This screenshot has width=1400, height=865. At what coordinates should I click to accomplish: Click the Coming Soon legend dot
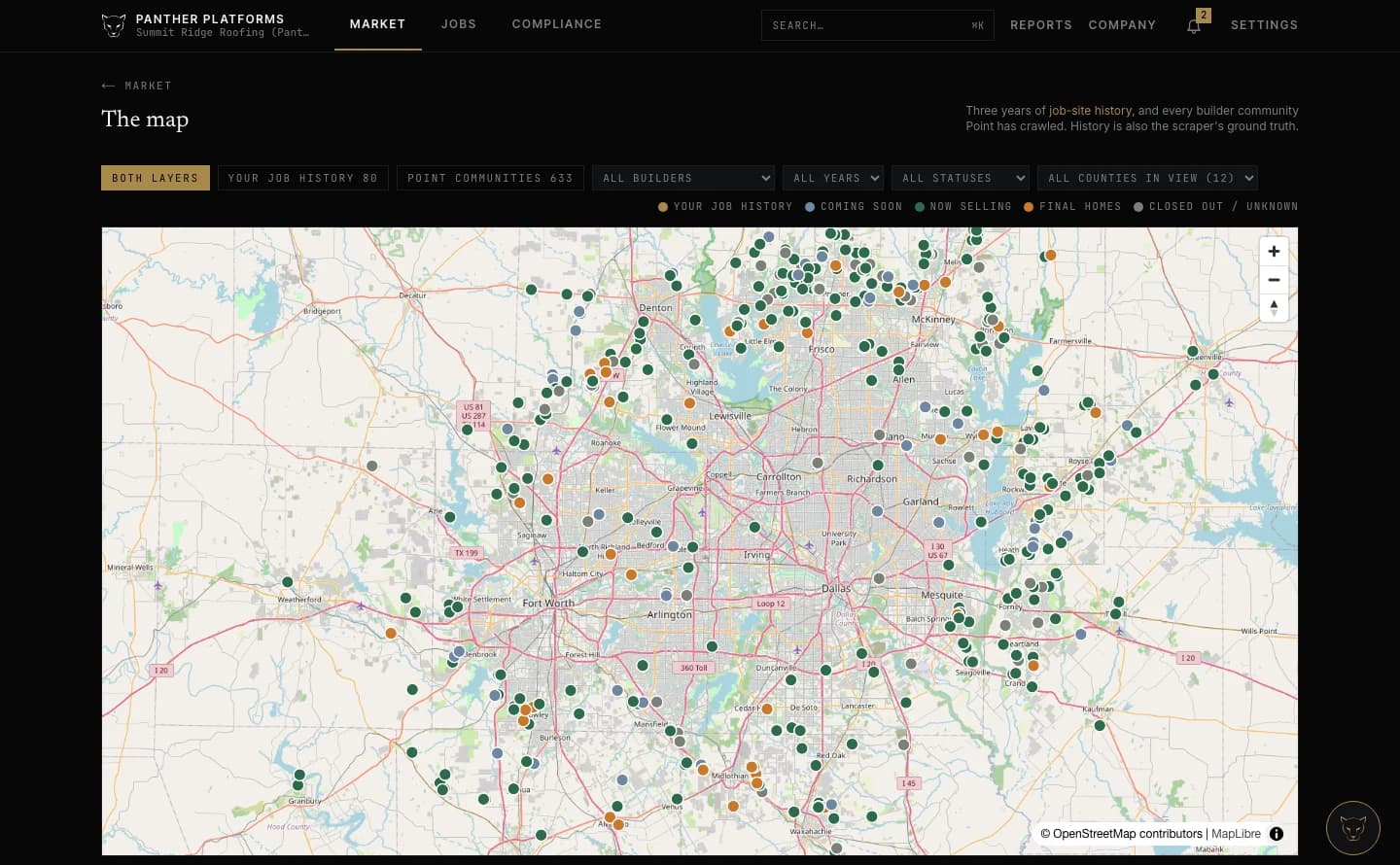(x=810, y=207)
